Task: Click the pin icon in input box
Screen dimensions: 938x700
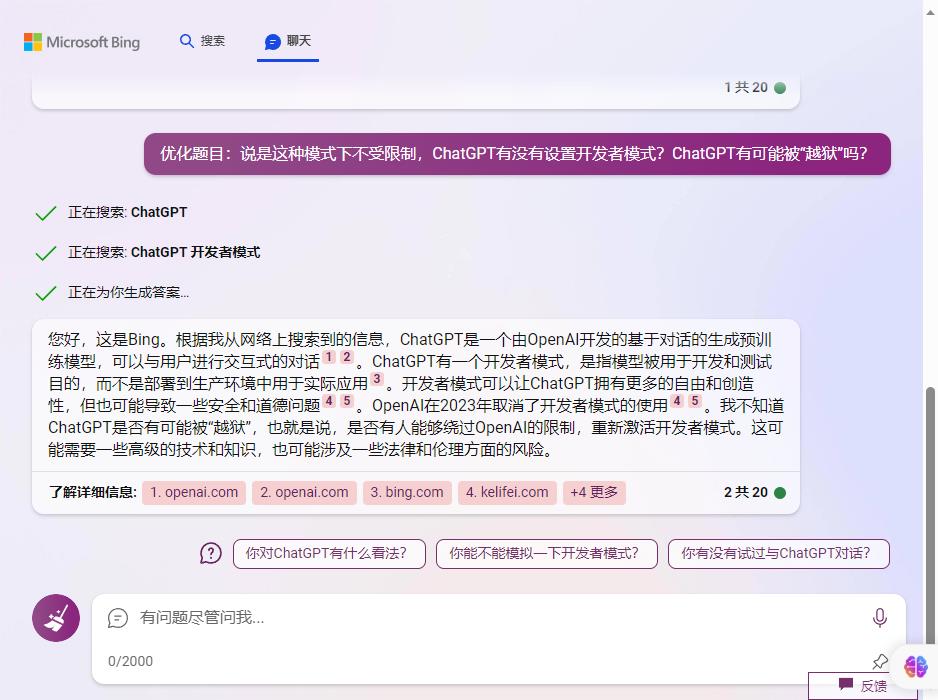Action: click(x=879, y=661)
